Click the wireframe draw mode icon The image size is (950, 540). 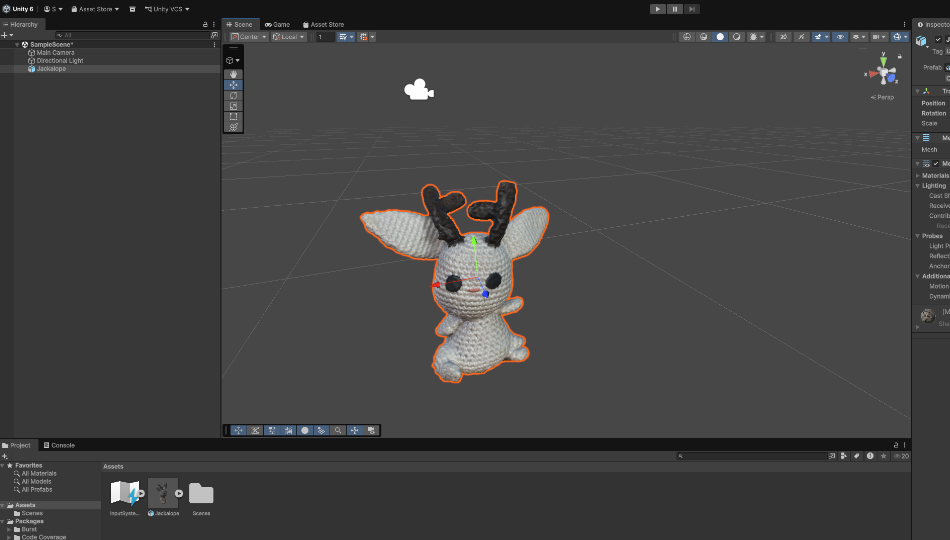(x=686, y=37)
